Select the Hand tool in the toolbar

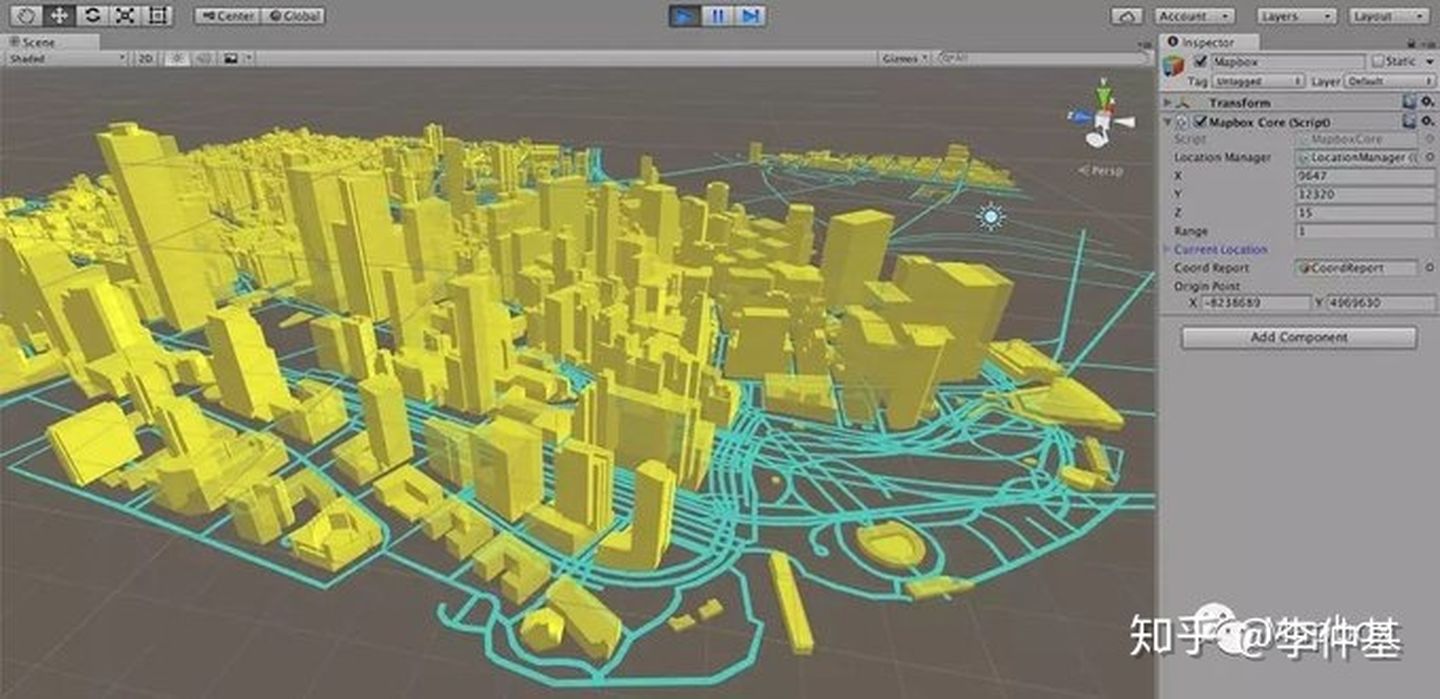[27, 16]
